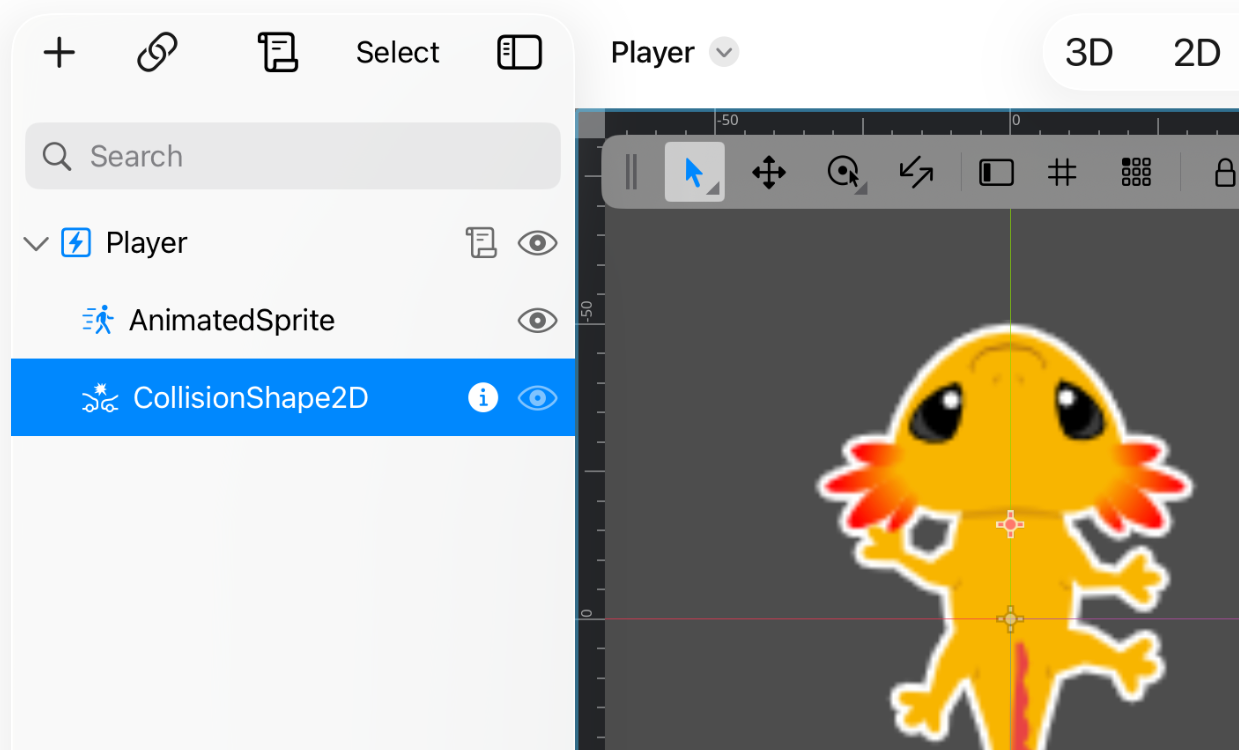This screenshot has height=750, width=1239.
Task: Toggle CollisionShape2D visibility eye
Action: coord(537,398)
